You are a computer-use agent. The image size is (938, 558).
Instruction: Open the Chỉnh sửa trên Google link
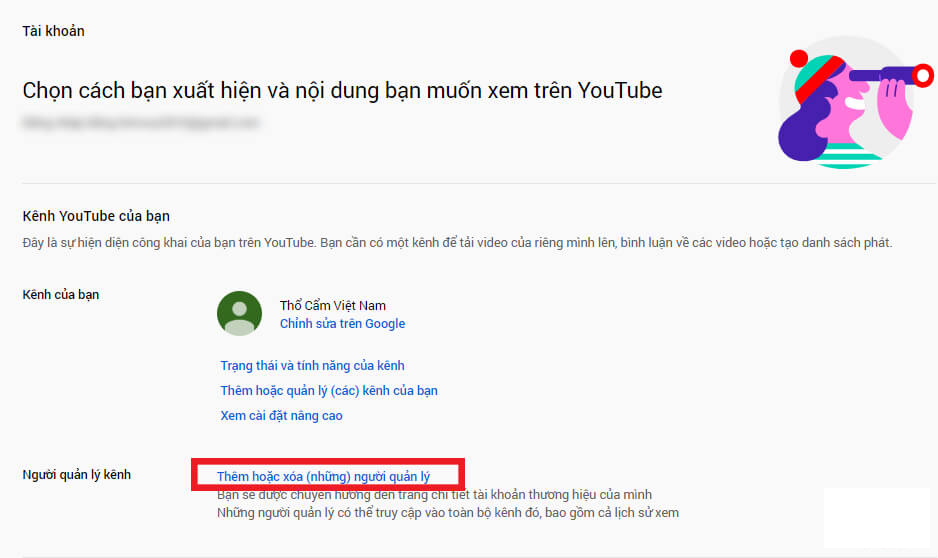coord(342,324)
